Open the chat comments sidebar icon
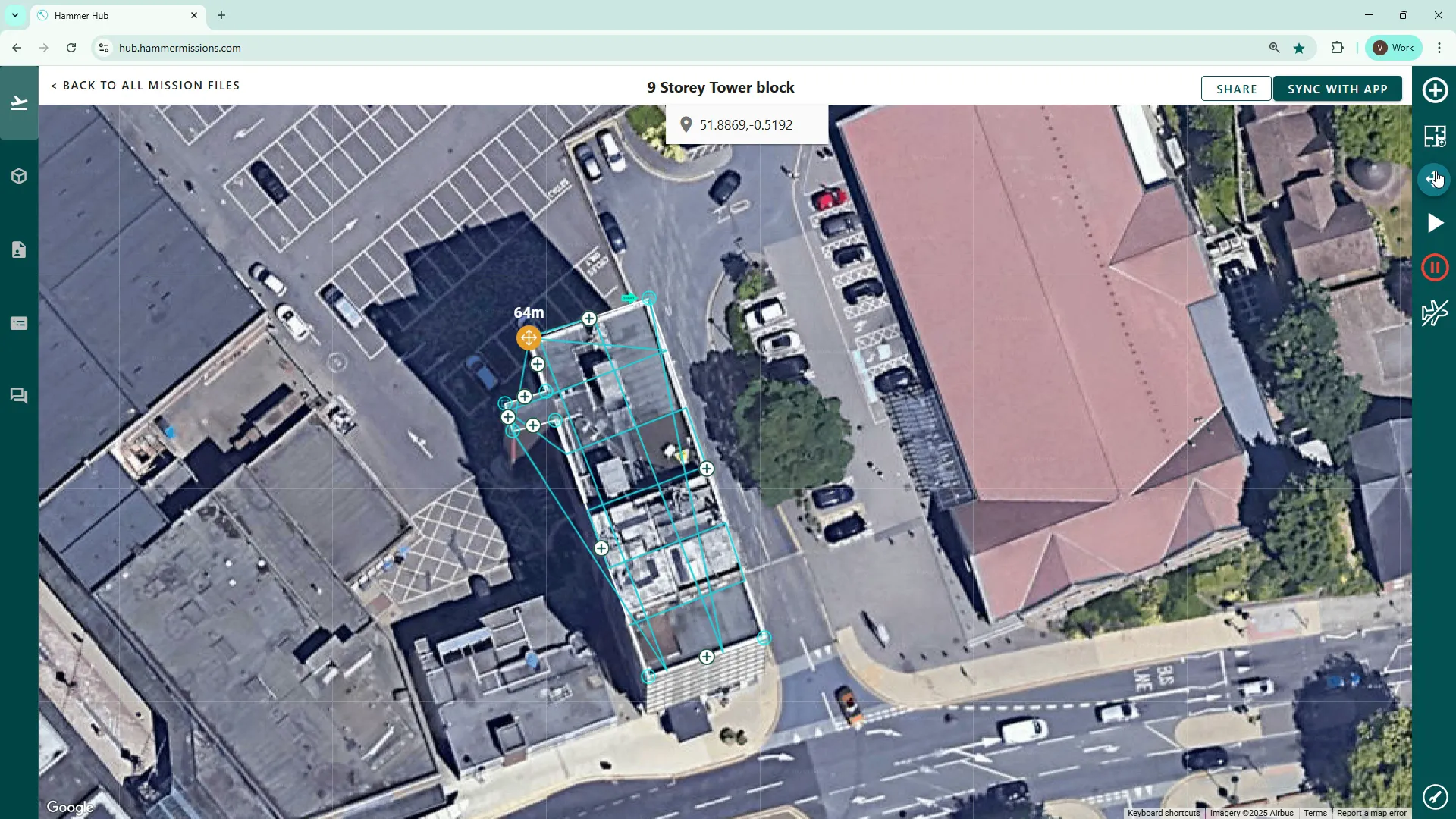The height and width of the screenshot is (819, 1456). 19,396
